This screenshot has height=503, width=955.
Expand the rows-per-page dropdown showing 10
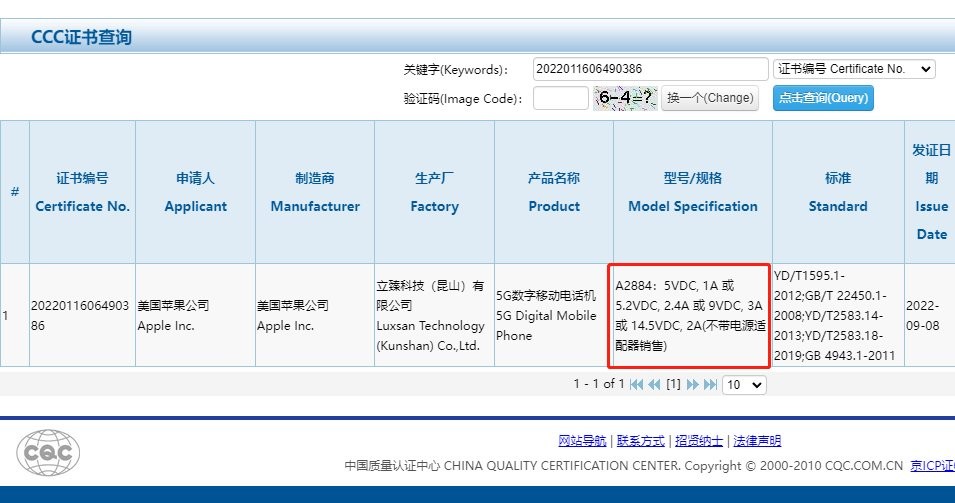(x=744, y=384)
